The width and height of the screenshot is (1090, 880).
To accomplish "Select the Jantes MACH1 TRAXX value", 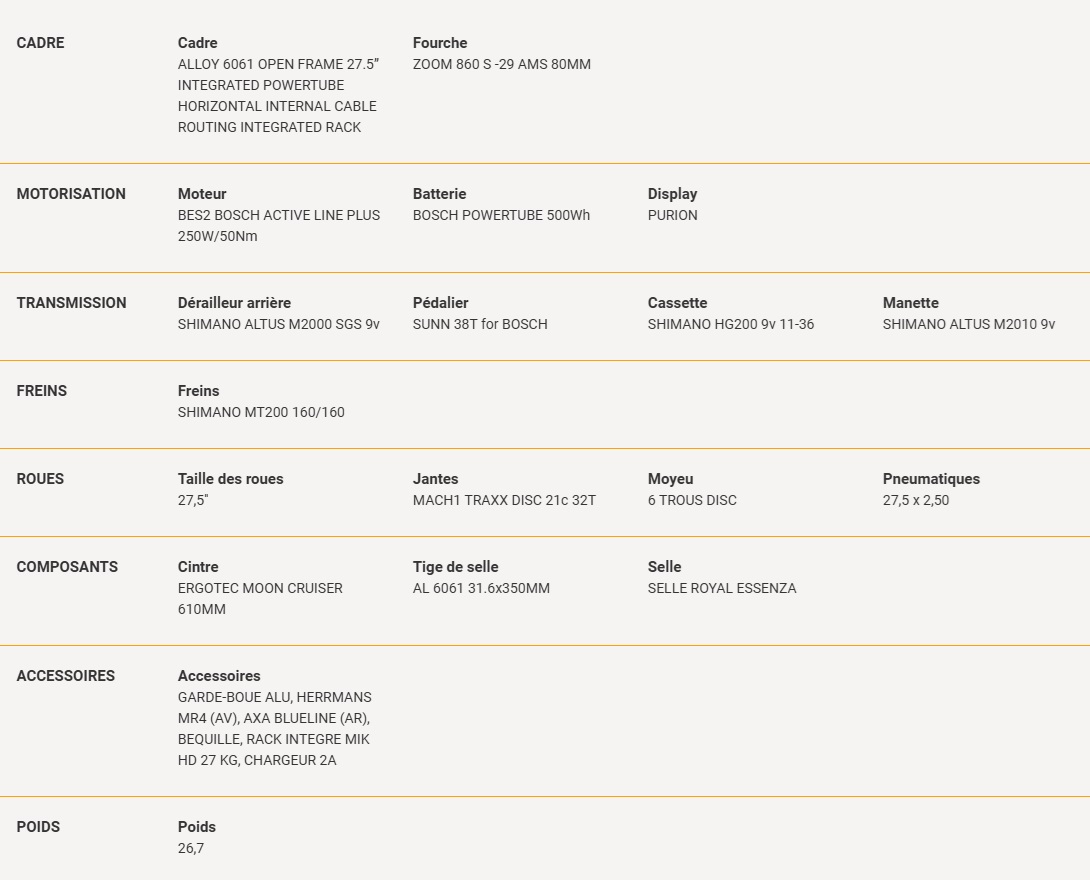I will pyautogui.click(x=504, y=500).
